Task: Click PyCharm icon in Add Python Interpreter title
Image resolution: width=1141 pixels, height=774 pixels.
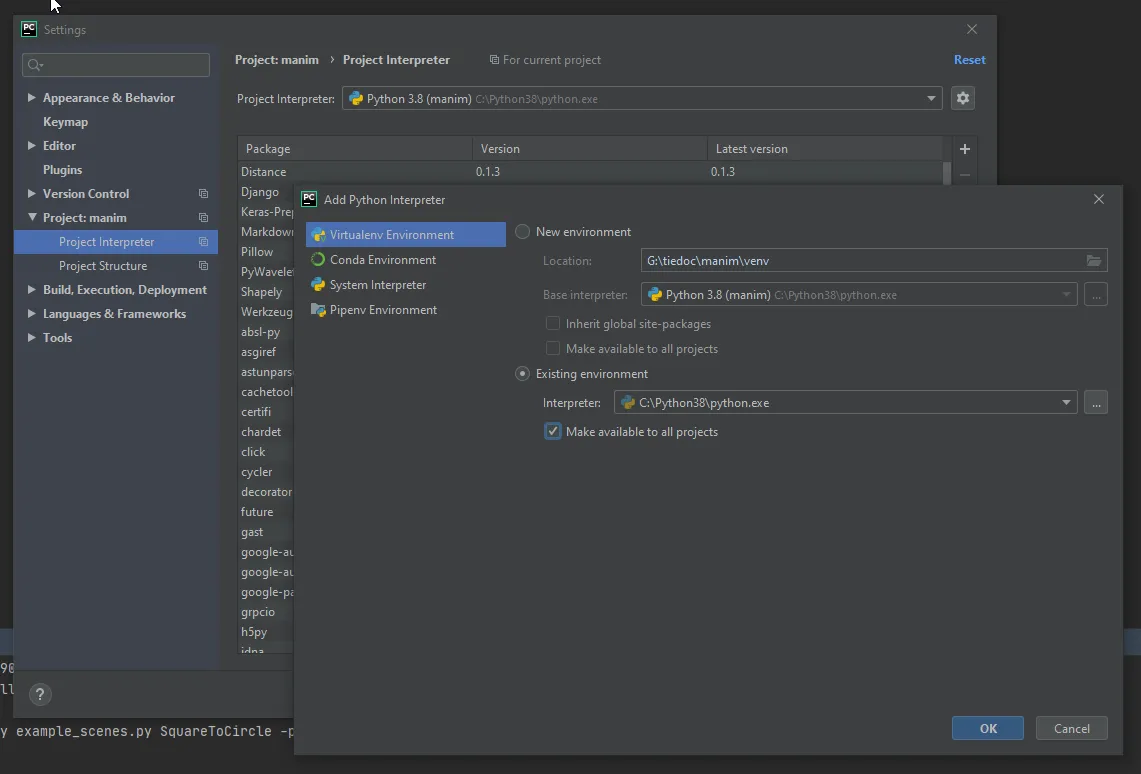Action: pyautogui.click(x=309, y=199)
